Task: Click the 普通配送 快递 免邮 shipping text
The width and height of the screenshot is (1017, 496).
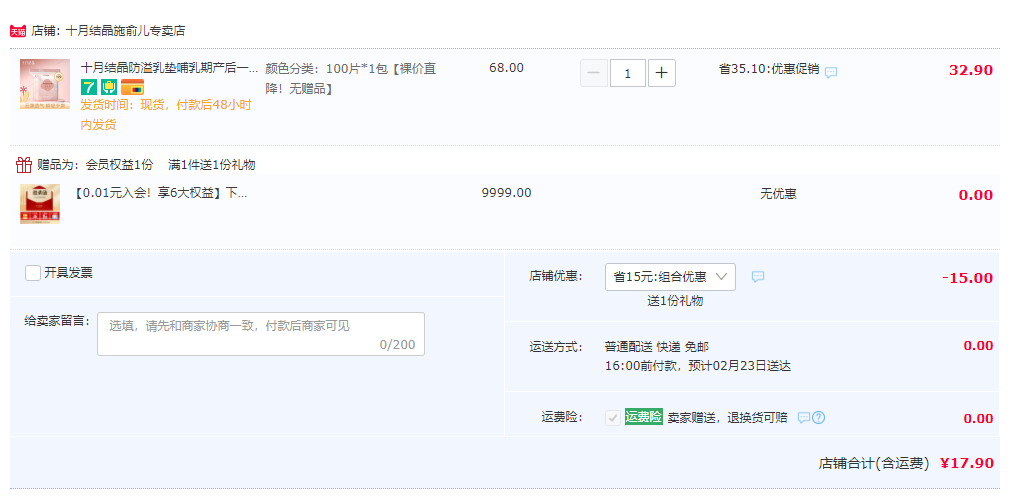Action: pos(657,347)
